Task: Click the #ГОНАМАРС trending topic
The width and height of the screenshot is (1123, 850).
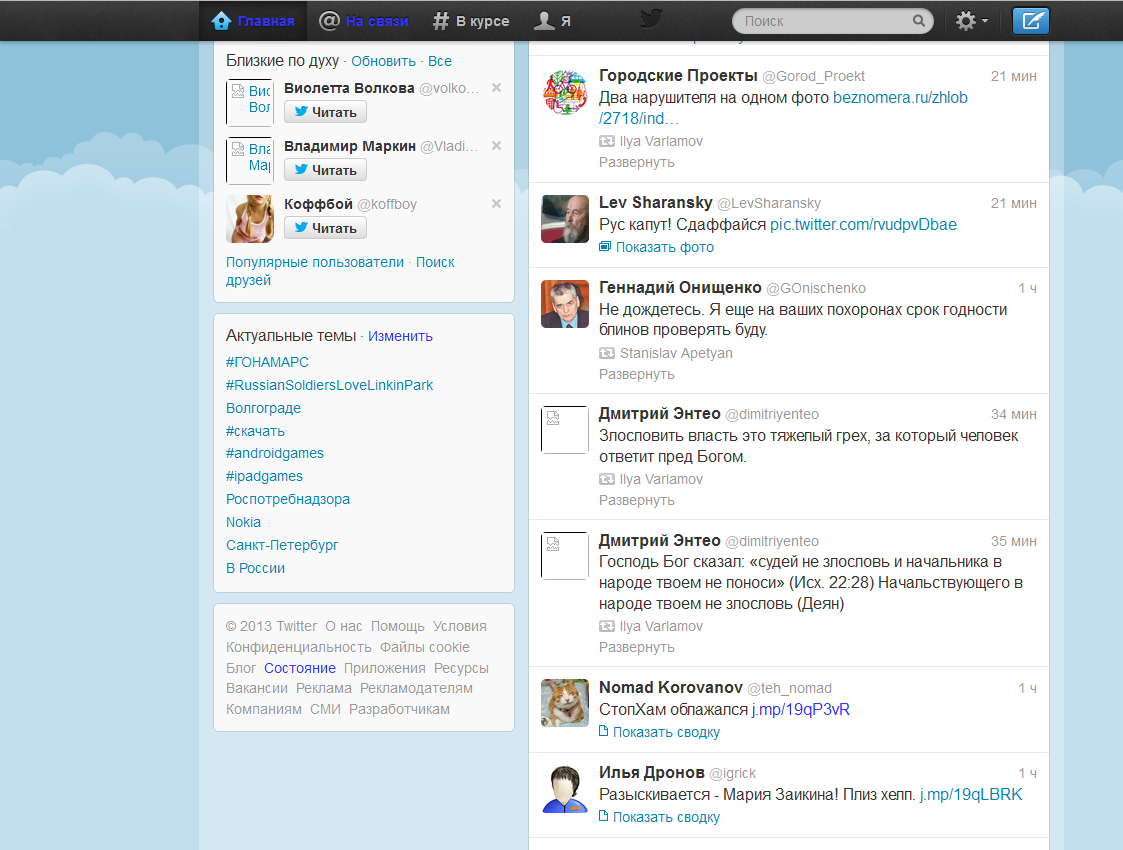Action: pos(267,362)
